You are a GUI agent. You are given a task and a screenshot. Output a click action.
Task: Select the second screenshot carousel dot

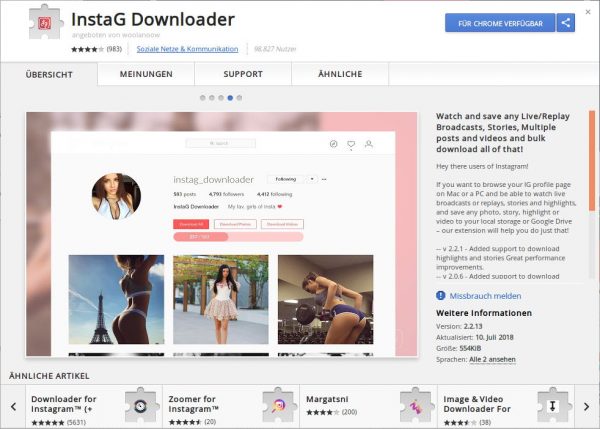[212, 98]
